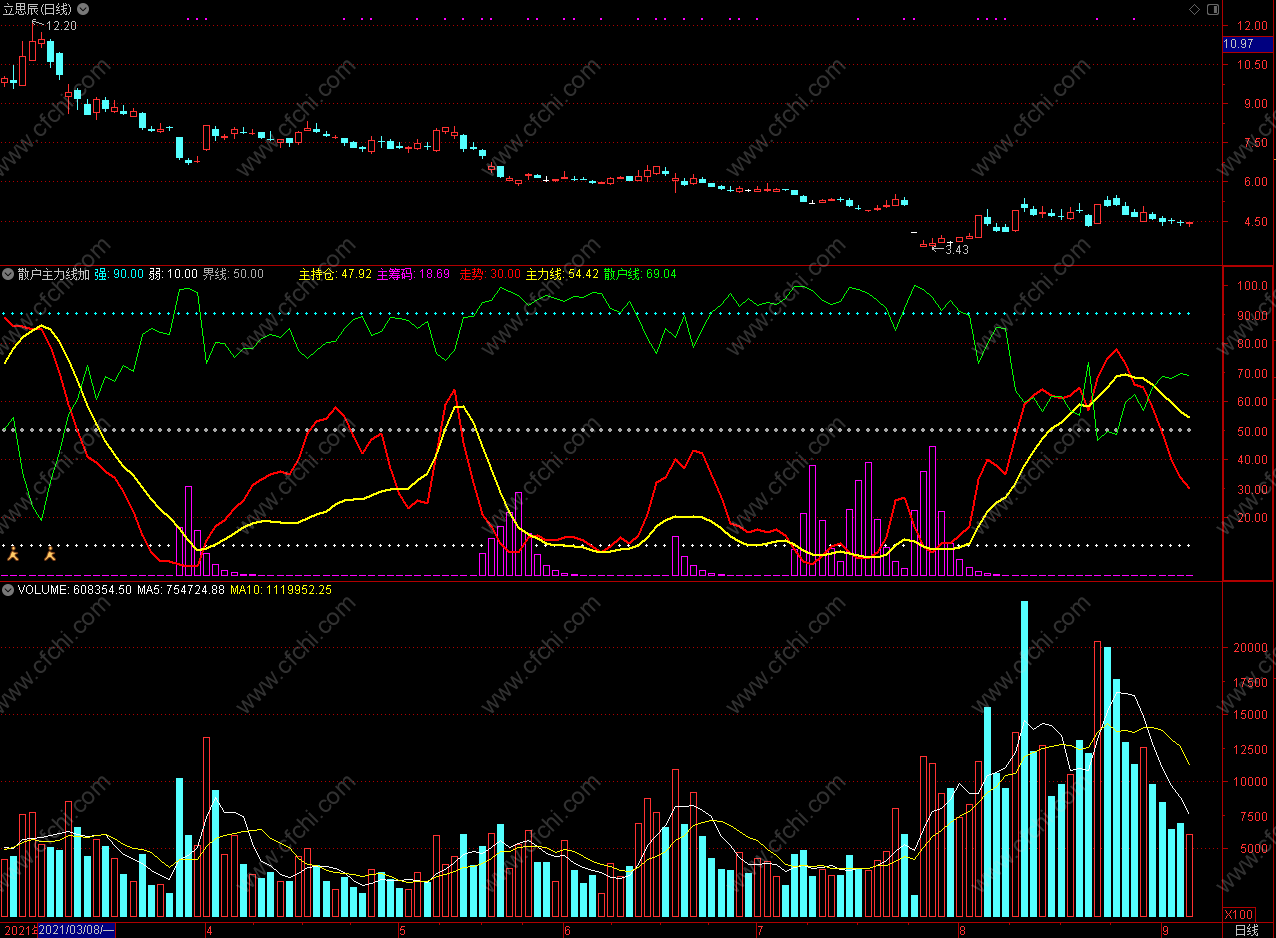Click the month 4 marker on time axis
1276x938 pixels.
click(x=209, y=930)
